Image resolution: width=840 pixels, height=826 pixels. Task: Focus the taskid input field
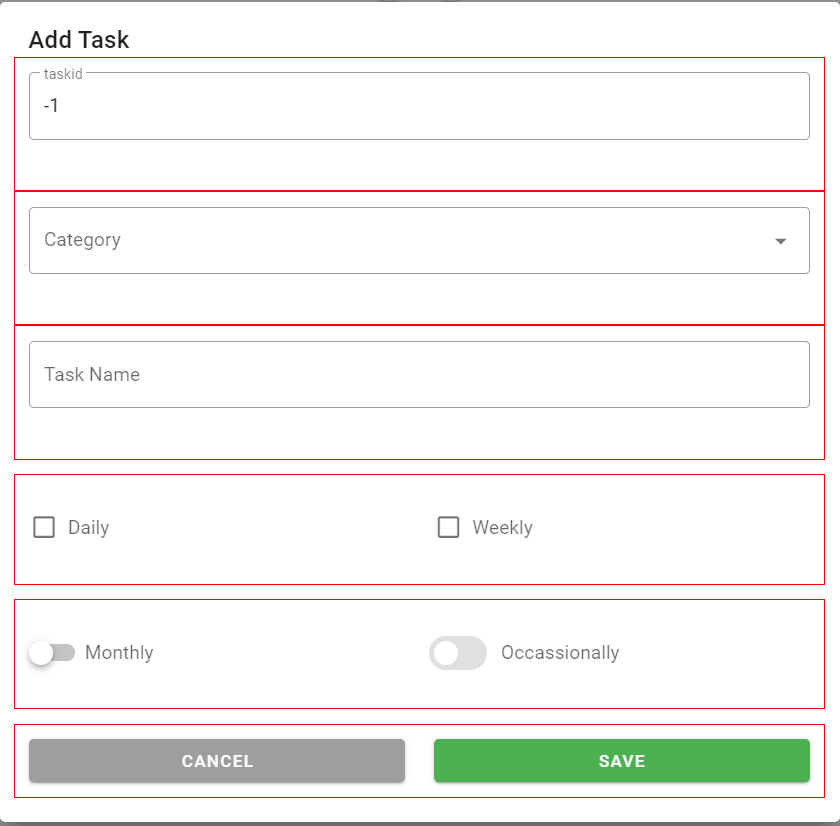point(419,106)
